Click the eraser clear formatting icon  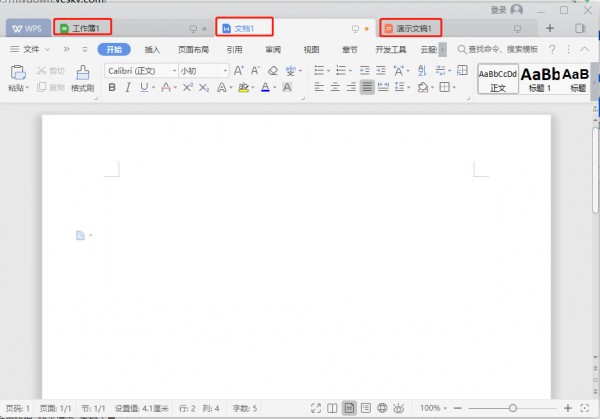[x=272, y=70]
